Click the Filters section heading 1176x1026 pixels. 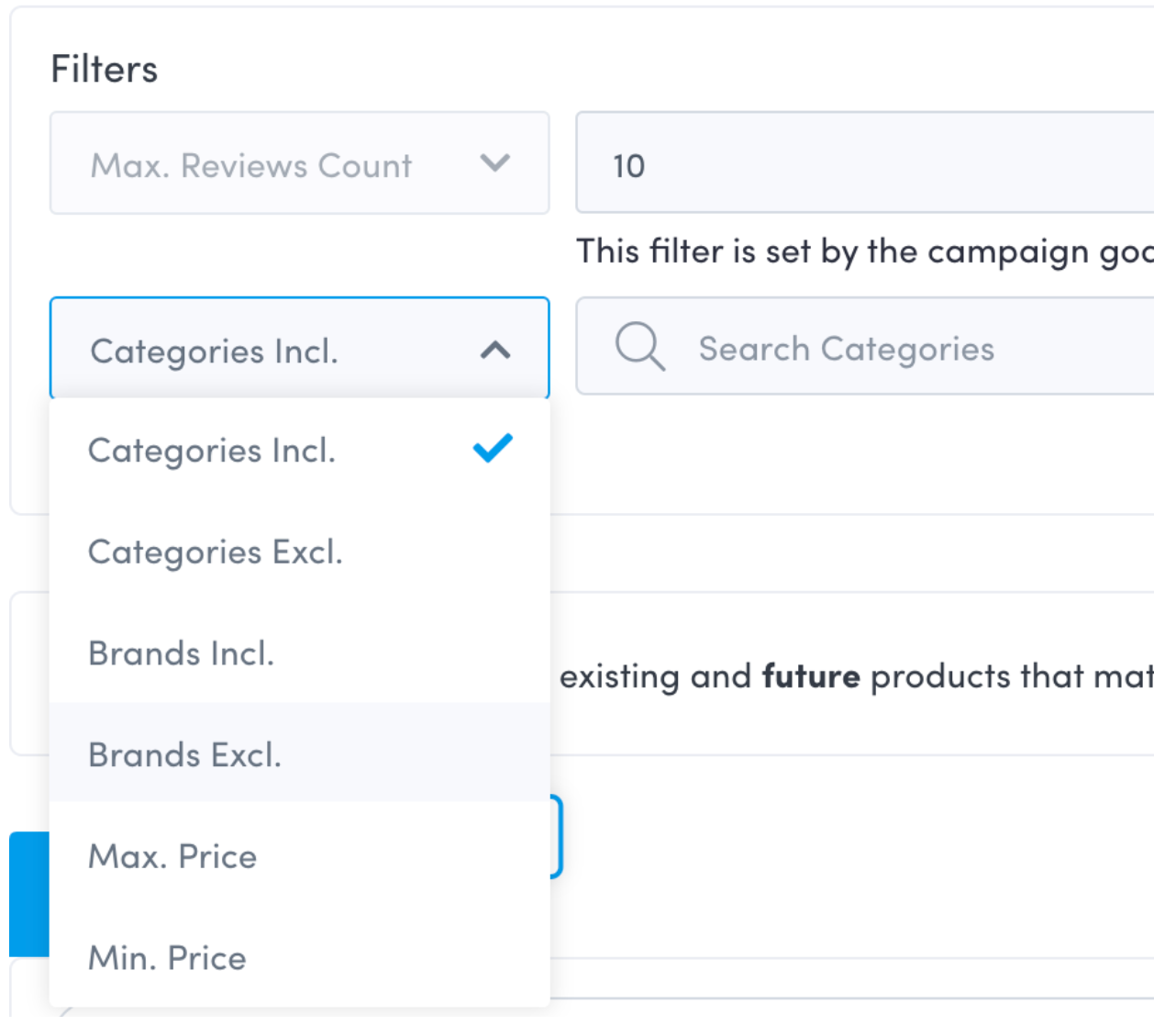pos(104,69)
